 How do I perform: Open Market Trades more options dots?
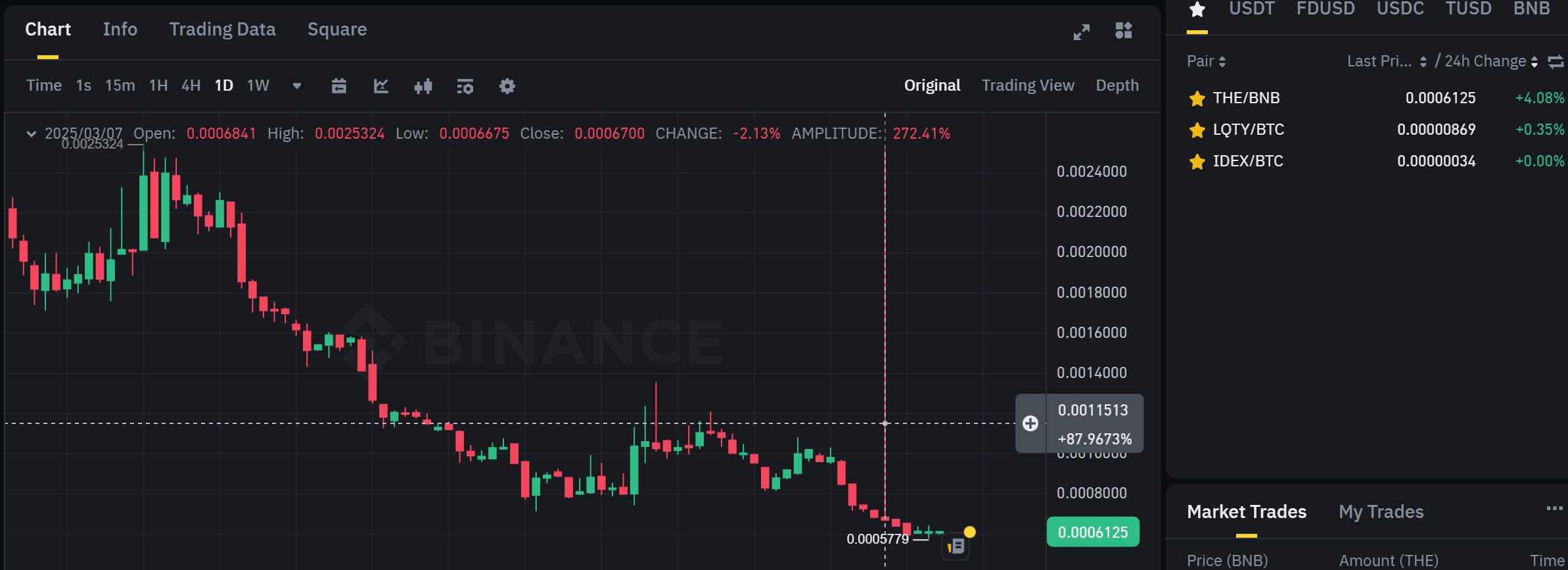(x=1555, y=508)
